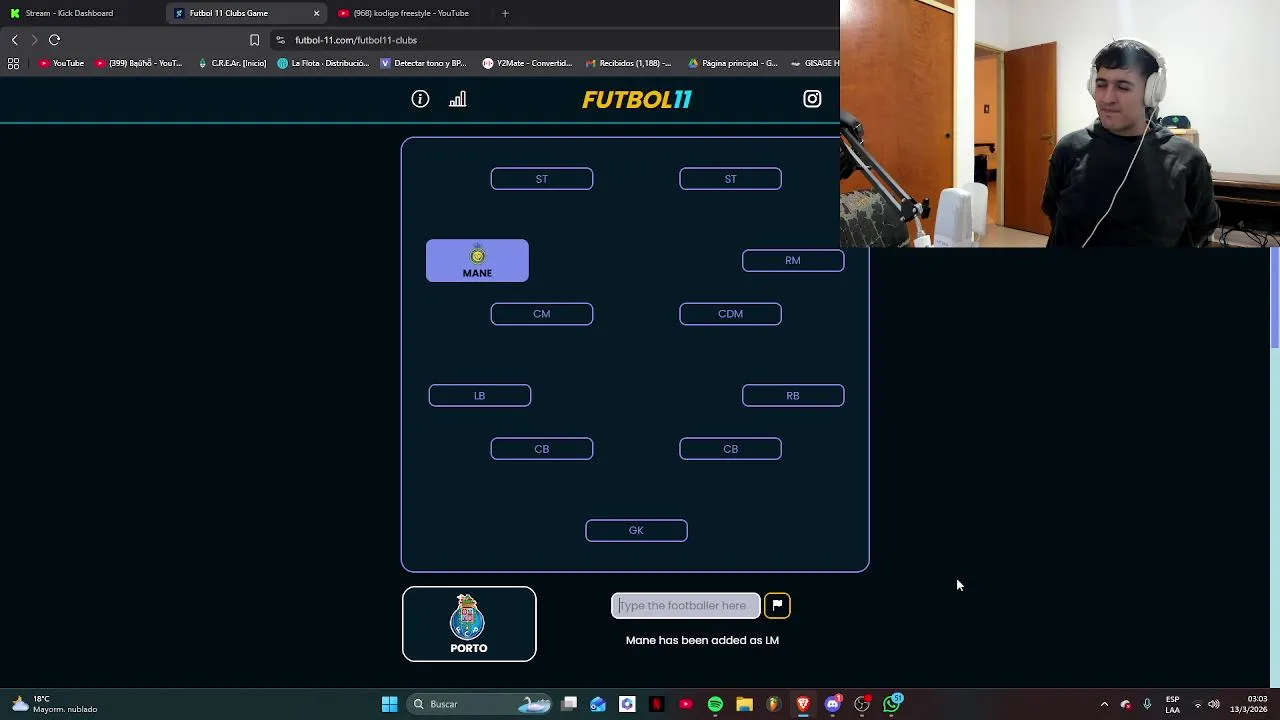This screenshot has width=1280, height=720.
Task: Open the ESP LAA language switcher
Action: tap(1172, 704)
